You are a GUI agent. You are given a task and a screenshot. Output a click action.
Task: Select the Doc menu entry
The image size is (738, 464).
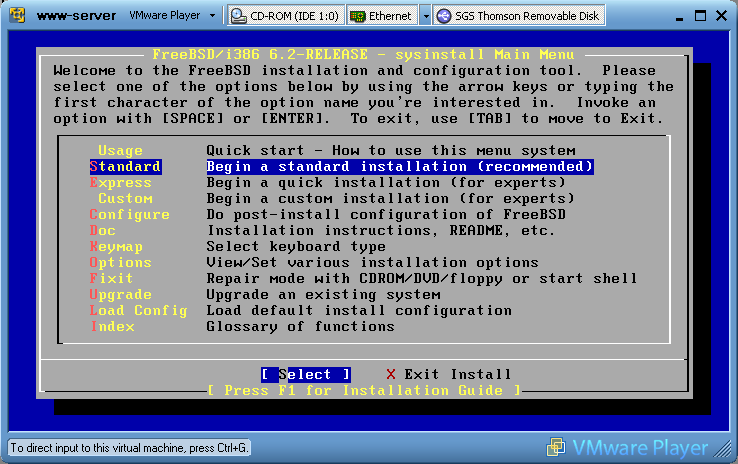103,231
